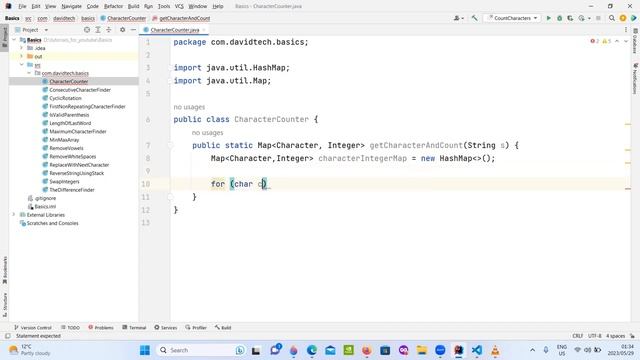Go to previous highlighted error arrow
The image size is (640, 360).
pyautogui.click(x=617, y=41)
